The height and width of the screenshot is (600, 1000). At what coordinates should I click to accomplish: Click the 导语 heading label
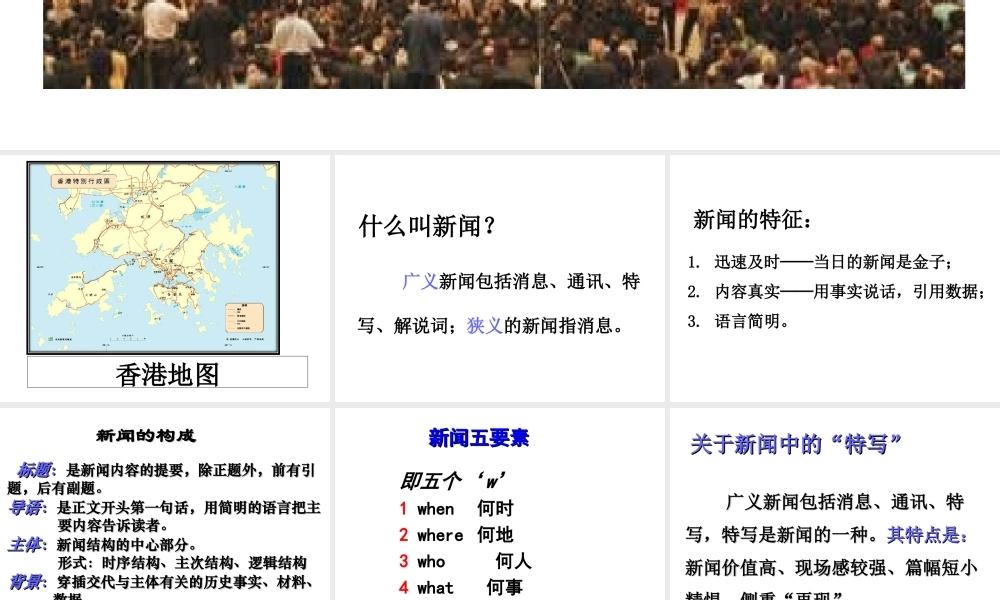point(26,508)
